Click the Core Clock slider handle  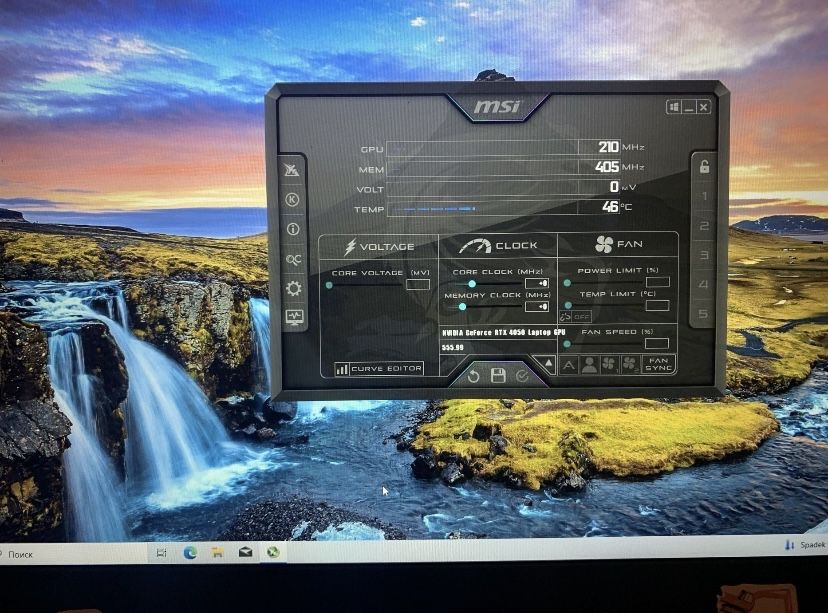pyautogui.click(x=472, y=284)
